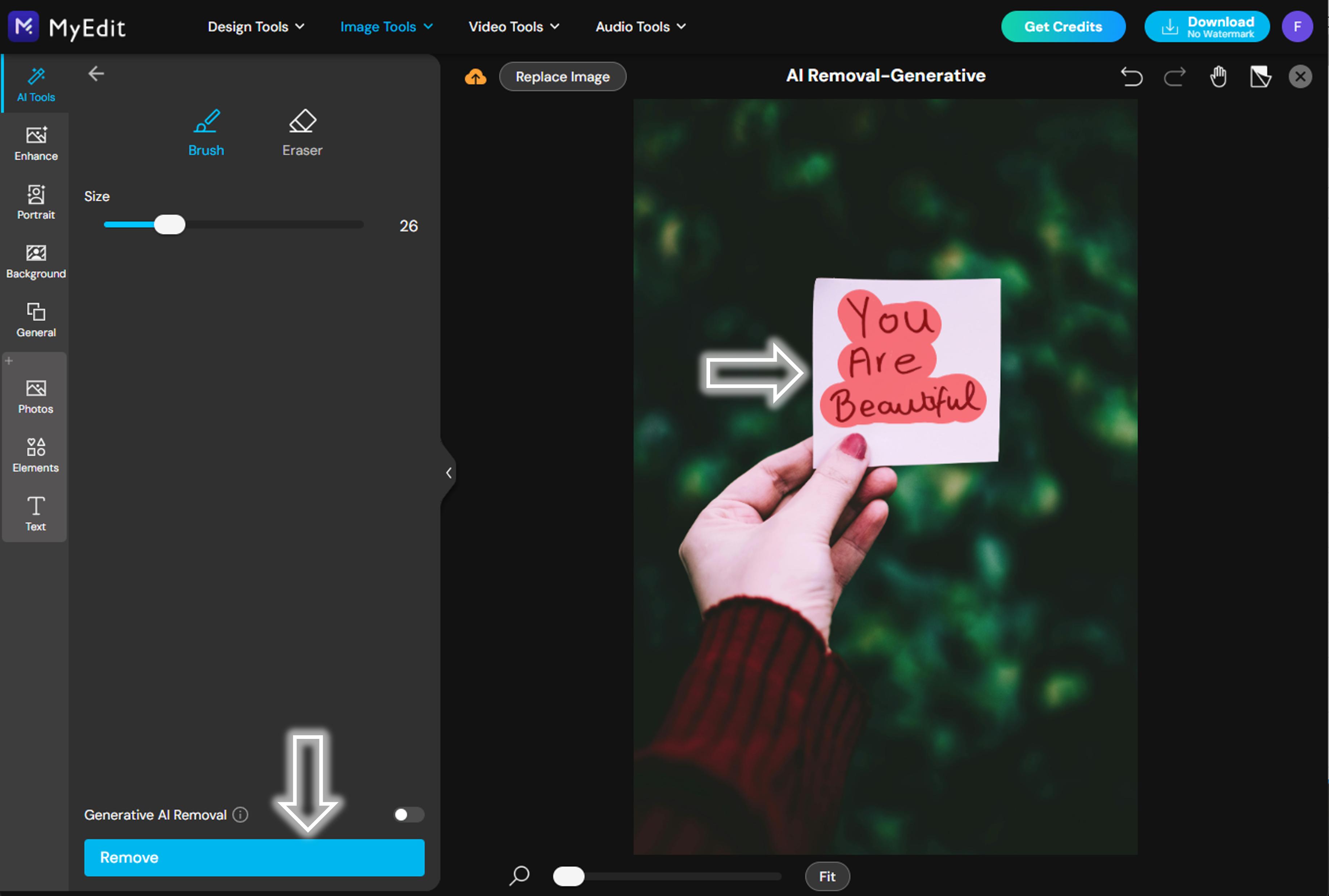Click the compare before/after icon
The image size is (1329, 896).
click(x=1260, y=76)
